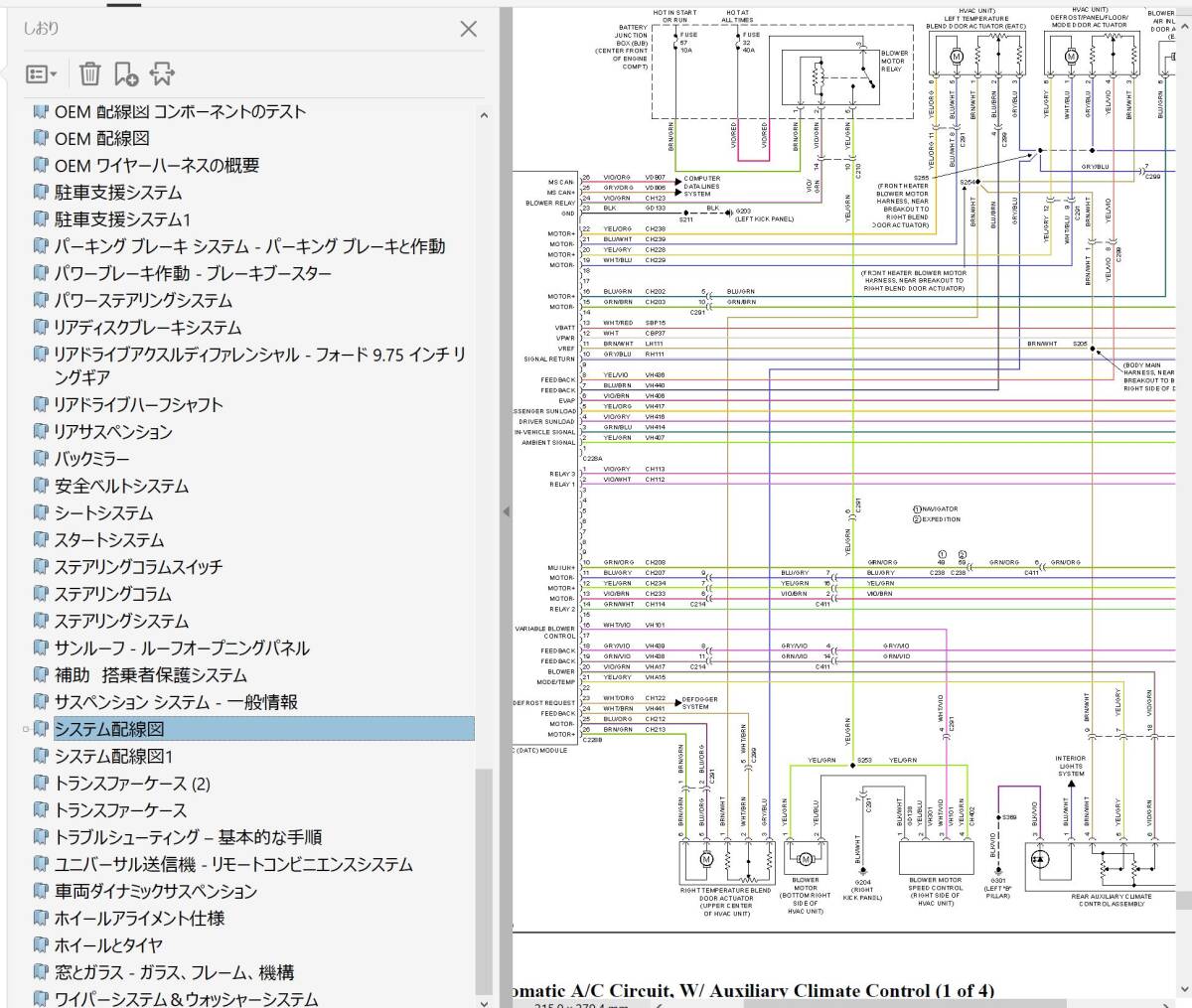Open システム配線図1 bookmark
The width and height of the screenshot is (1192, 1008).
coord(113,756)
